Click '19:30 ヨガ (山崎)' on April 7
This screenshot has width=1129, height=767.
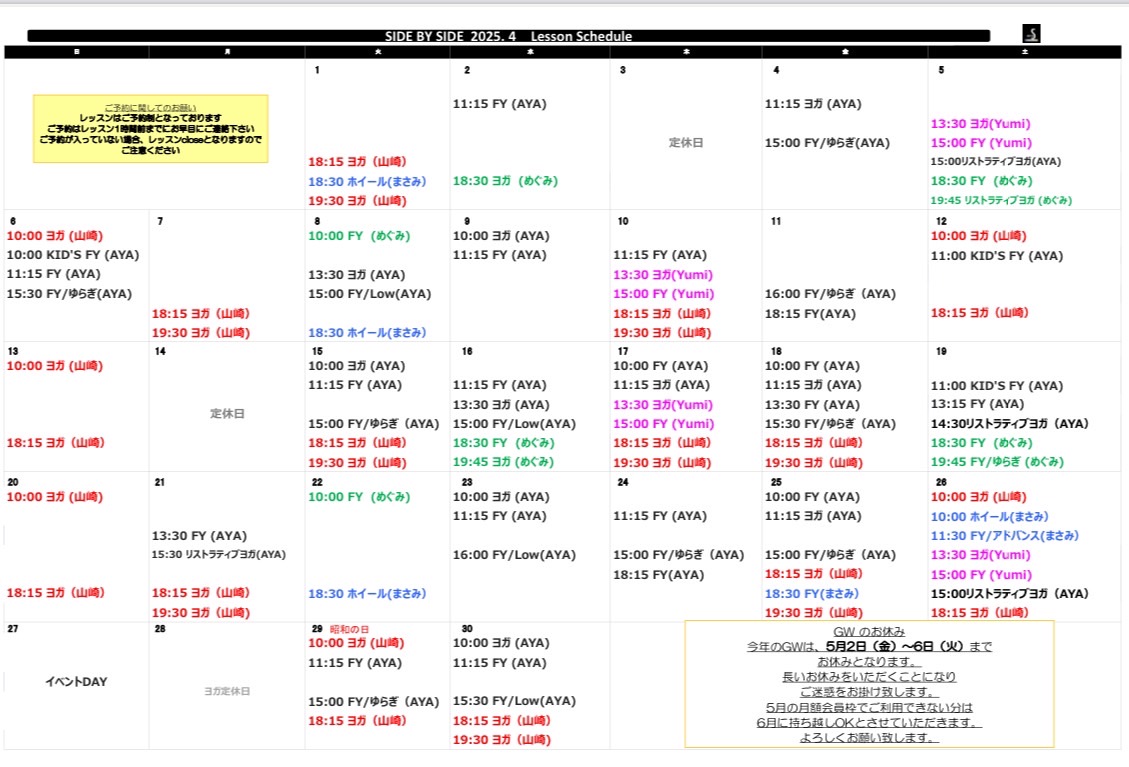(x=201, y=333)
